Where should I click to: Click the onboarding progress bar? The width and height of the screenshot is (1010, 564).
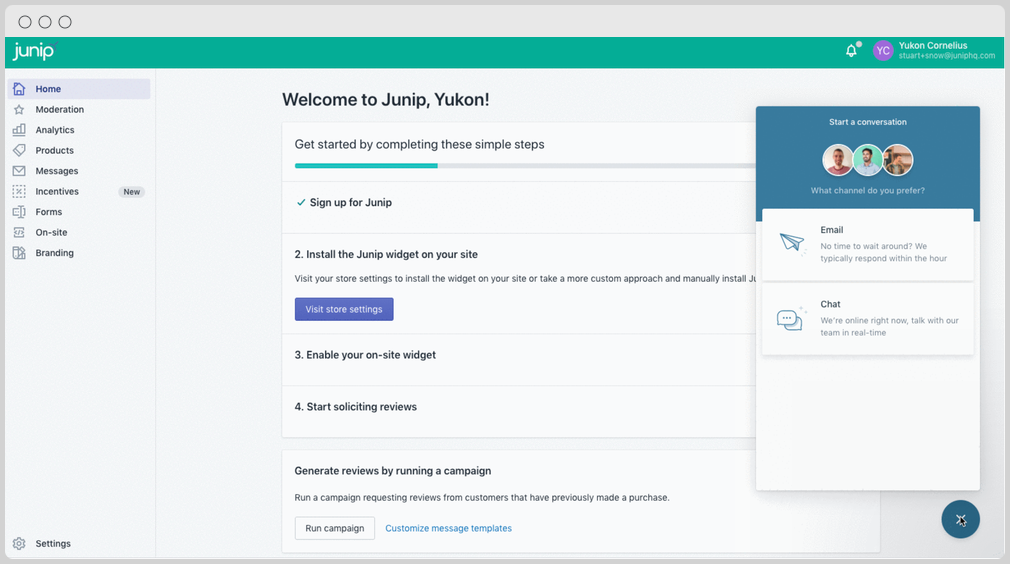525,165
